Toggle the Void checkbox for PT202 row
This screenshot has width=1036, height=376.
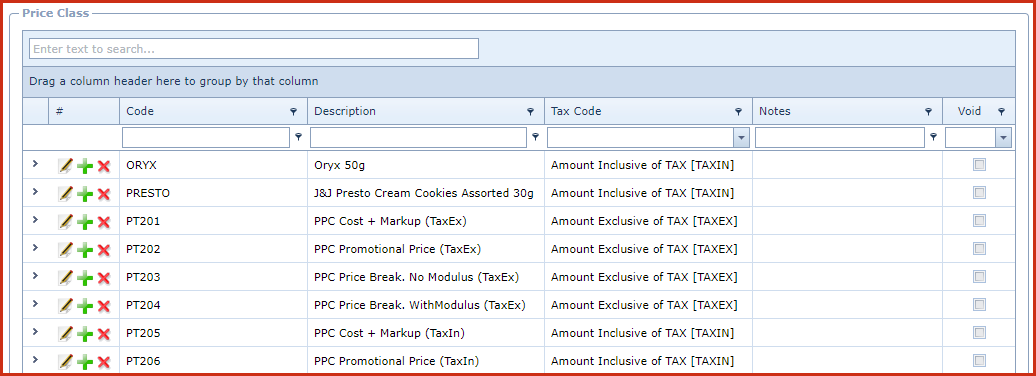point(979,248)
